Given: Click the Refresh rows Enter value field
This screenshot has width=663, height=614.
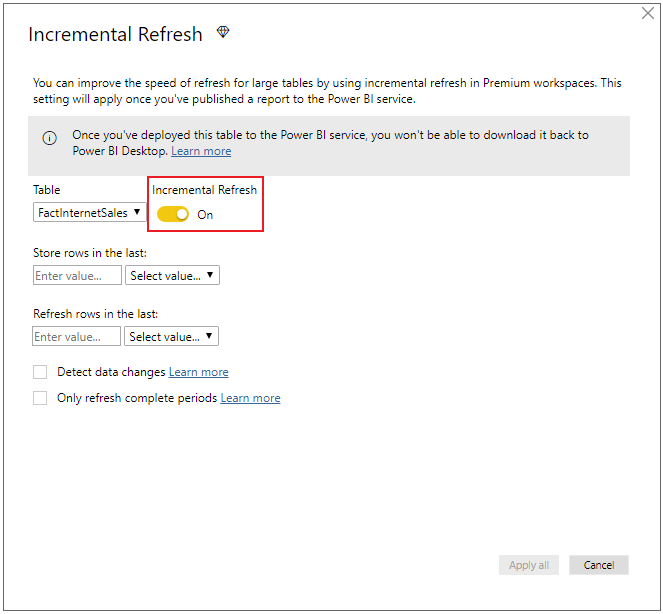Looking at the screenshot, I should tap(77, 336).
